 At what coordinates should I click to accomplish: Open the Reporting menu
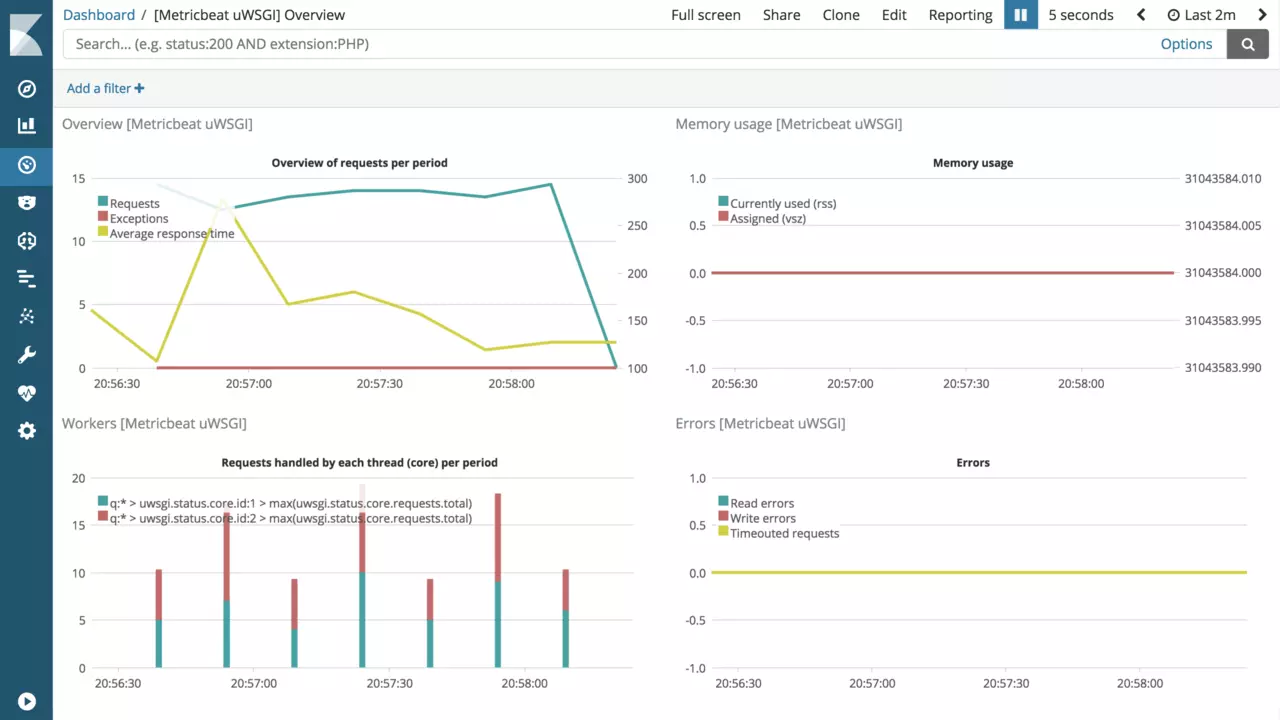pyautogui.click(x=960, y=15)
